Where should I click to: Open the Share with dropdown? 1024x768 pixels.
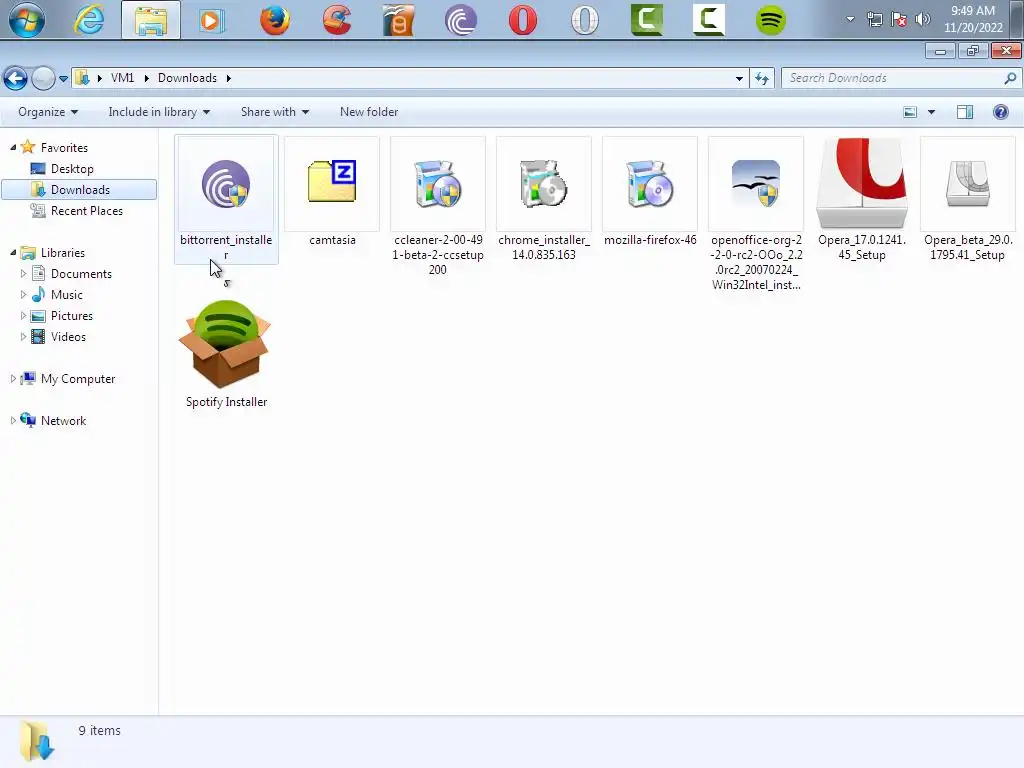[274, 112]
